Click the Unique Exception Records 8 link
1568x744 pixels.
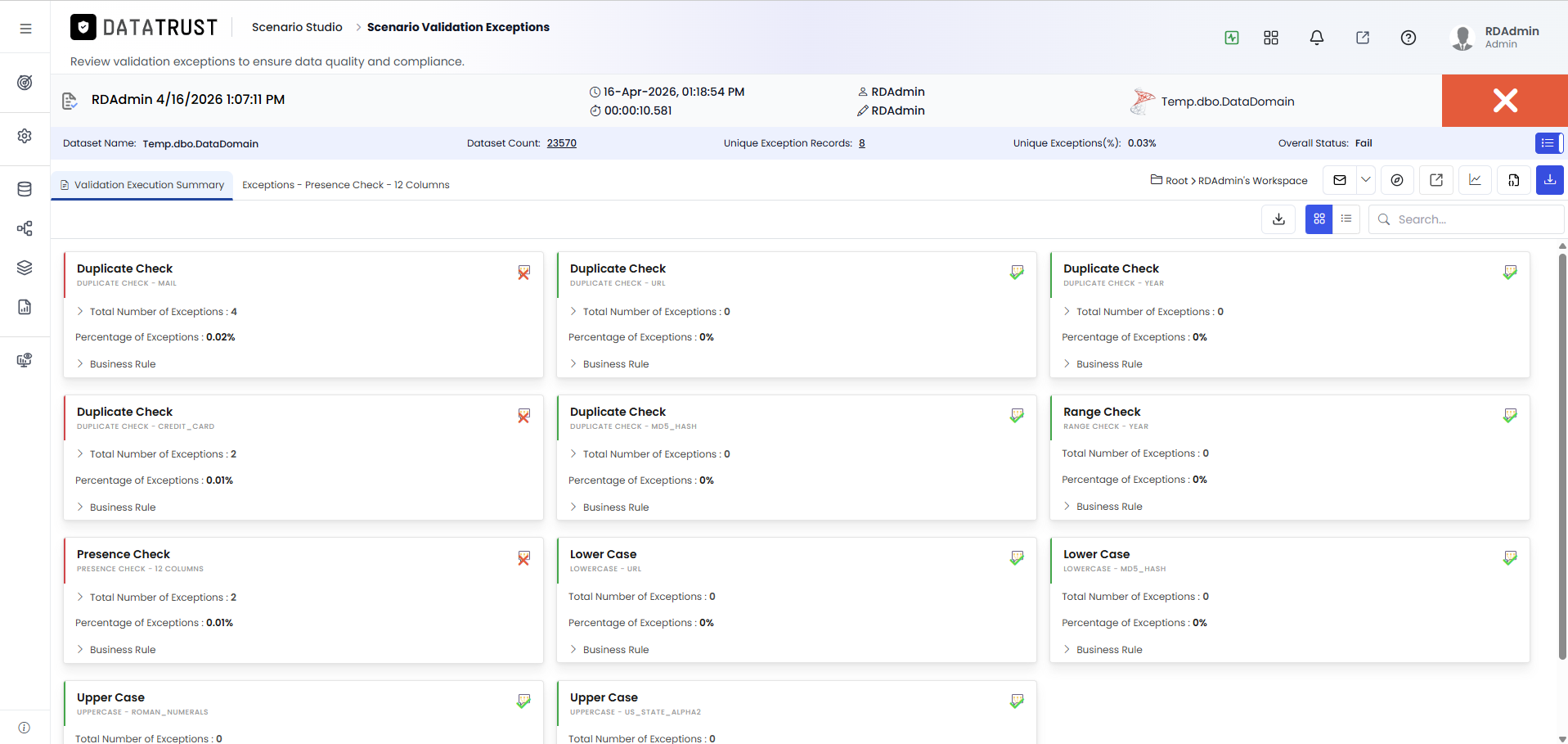click(x=862, y=143)
